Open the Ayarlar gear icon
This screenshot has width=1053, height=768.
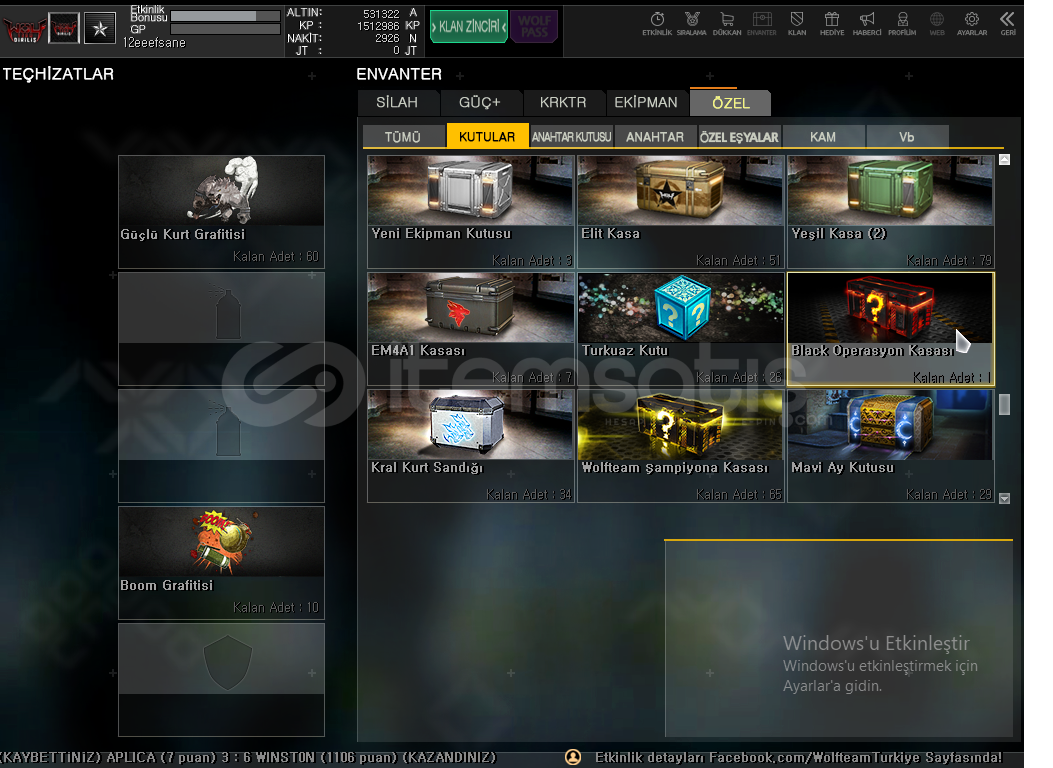972,23
